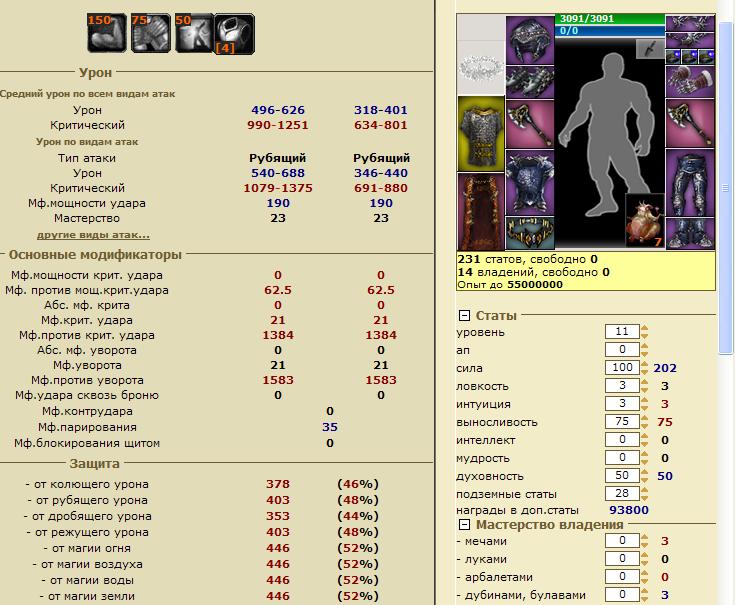Focus the мечами mastery input field
735x605 pixels.
(x=622, y=541)
